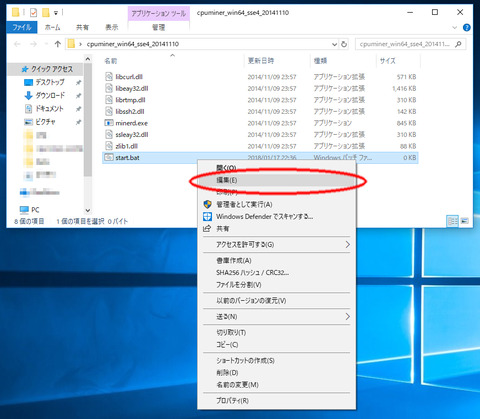The width and height of the screenshot is (480, 419).
Task: Sort by the サイズ column header
Action: click(388, 61)
